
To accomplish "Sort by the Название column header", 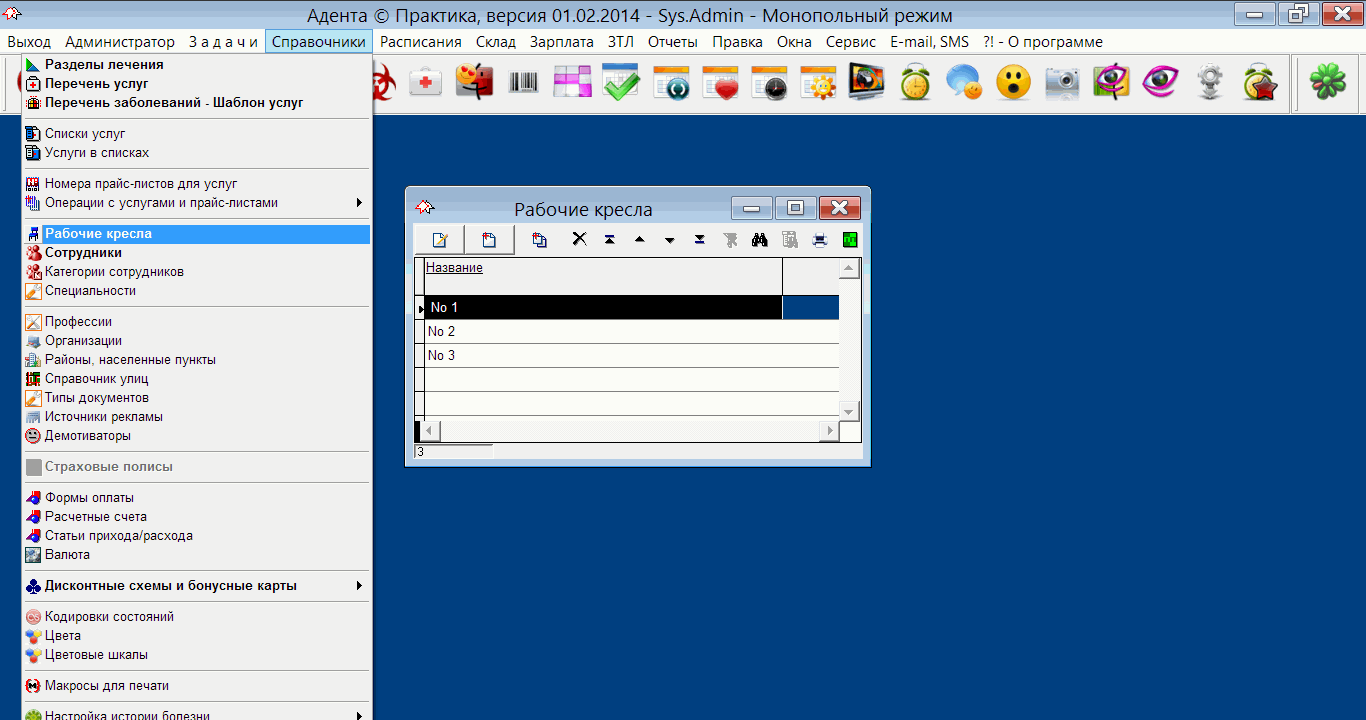I will (454, 268).
